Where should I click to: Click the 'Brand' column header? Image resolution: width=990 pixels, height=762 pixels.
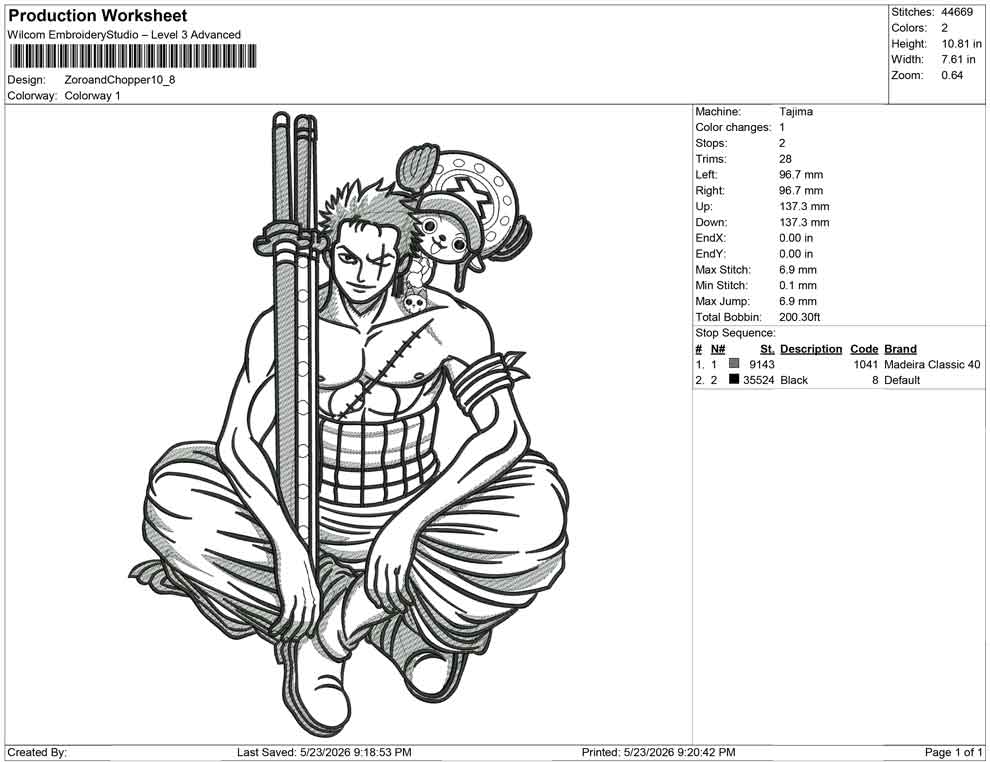point(900,349)
